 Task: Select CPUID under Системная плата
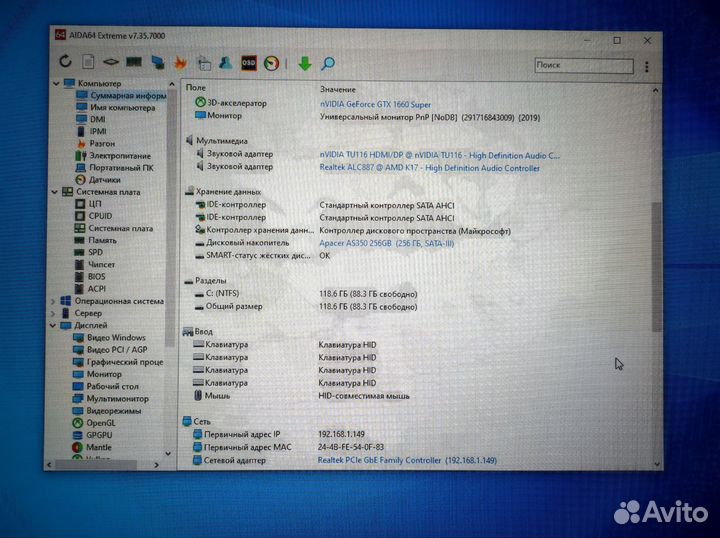click(100, 216)
